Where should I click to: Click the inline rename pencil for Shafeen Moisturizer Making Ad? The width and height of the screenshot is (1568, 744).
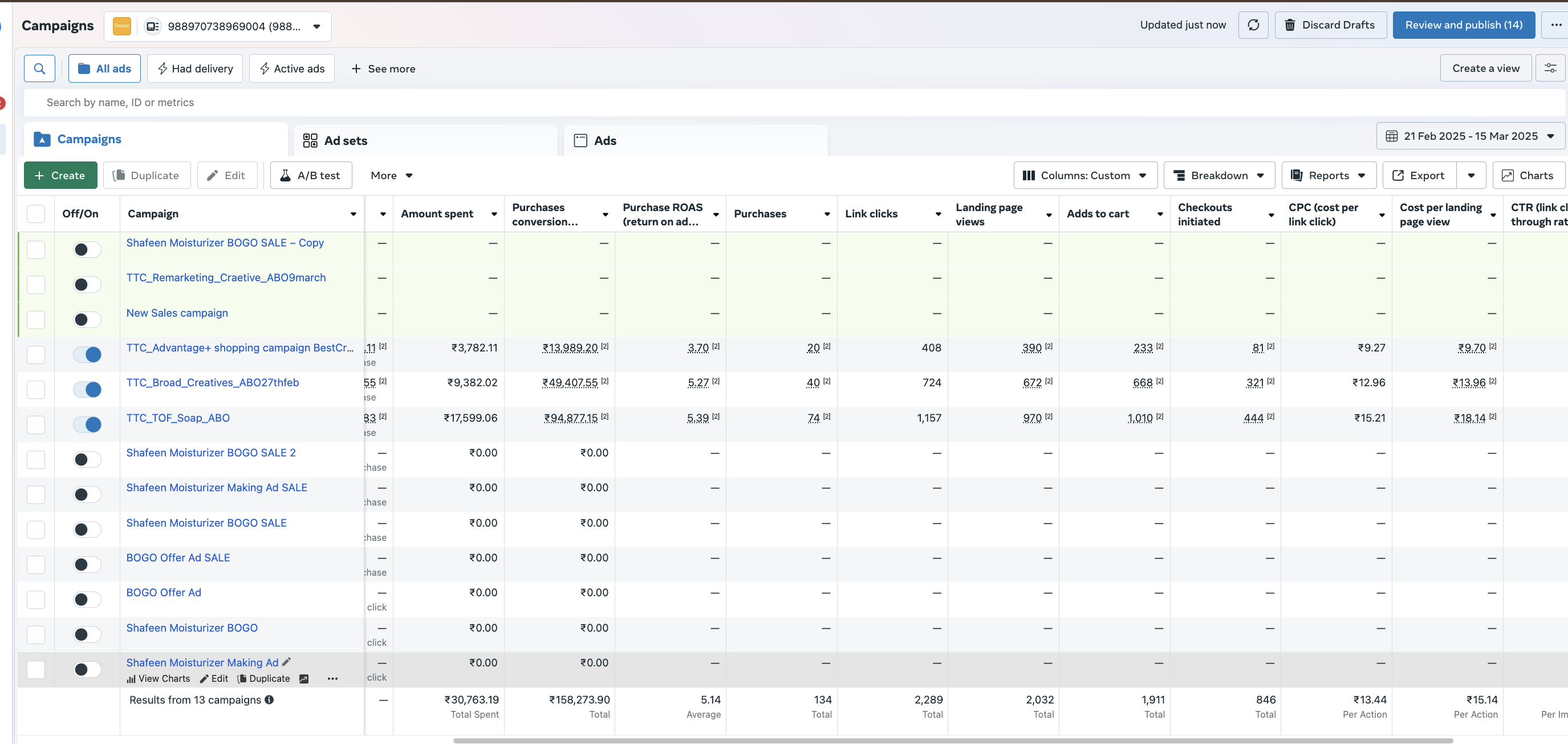point(287,661)
